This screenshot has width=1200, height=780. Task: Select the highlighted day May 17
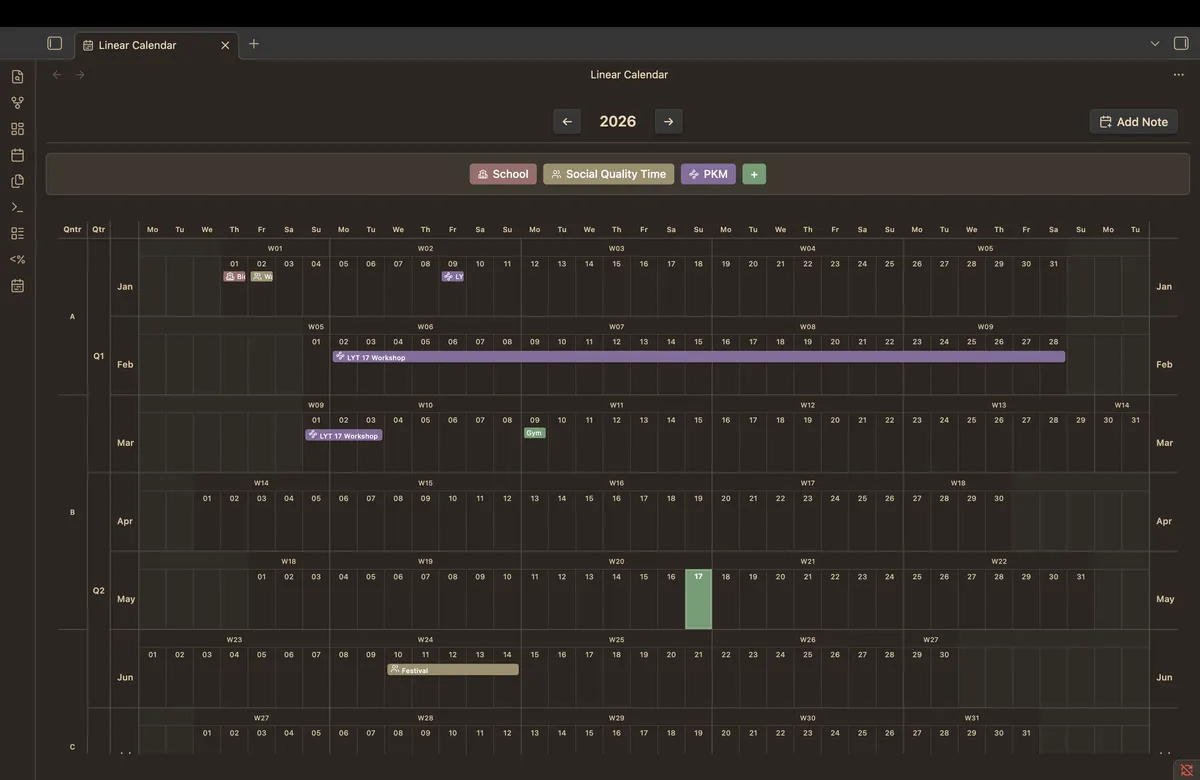[x=698, y=599]
